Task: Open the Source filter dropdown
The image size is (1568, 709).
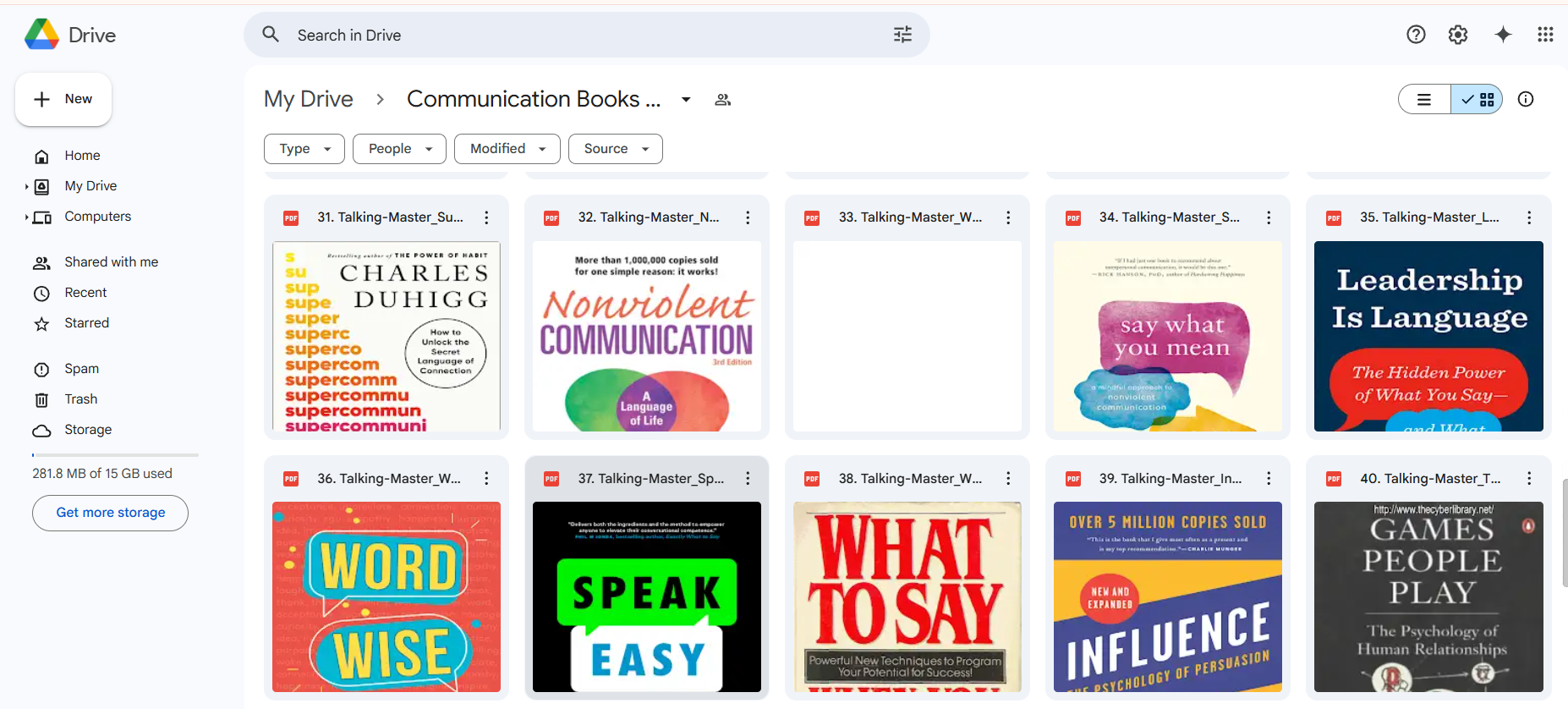Action: click(x=616, y=149)
